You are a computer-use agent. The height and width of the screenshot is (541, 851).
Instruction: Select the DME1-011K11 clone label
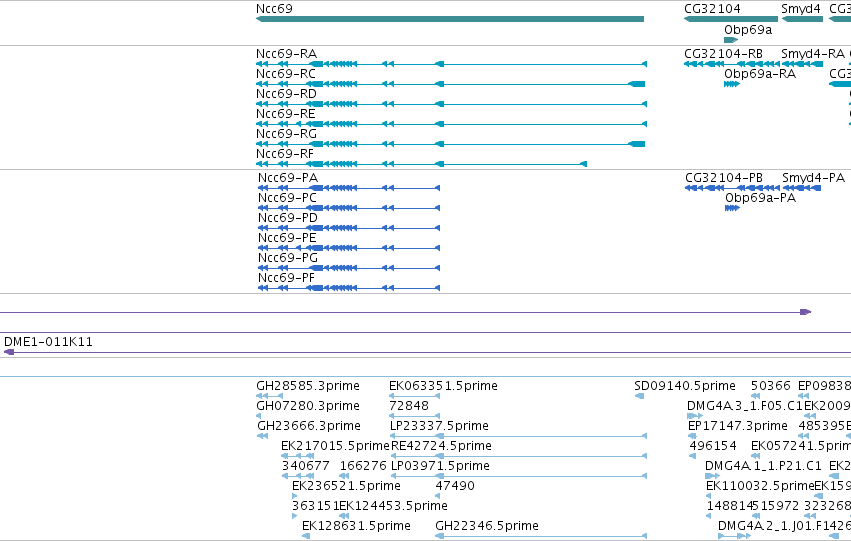48,342
